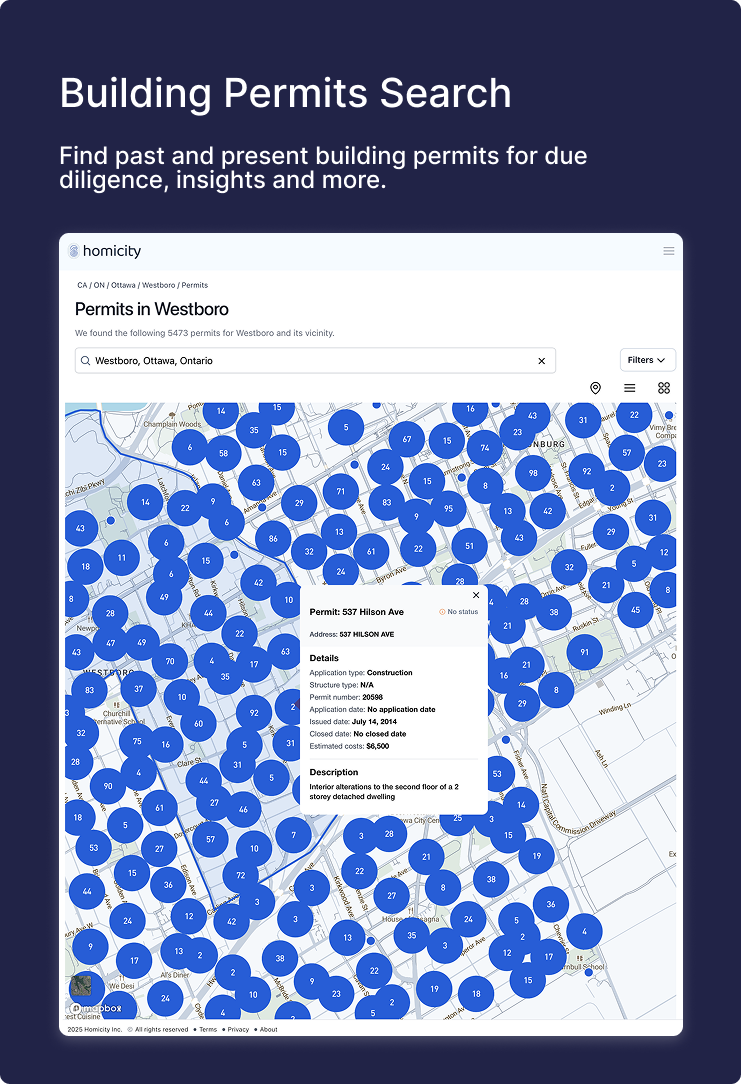The width and height of the screenshot is (741, 1084).
Task: Open the Filters dropdown
Action: click(647, 360)
